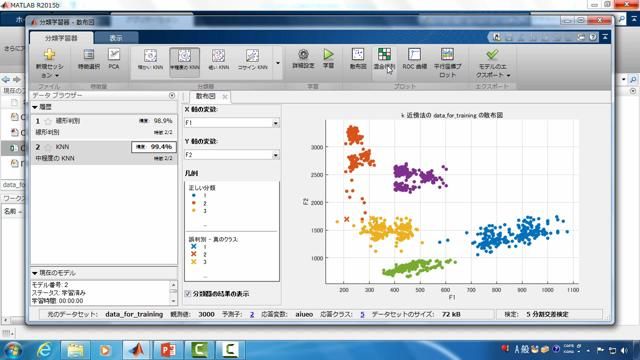Click the response classes link "5"
This screenshot has height=360, width=640.
point(362,314)
